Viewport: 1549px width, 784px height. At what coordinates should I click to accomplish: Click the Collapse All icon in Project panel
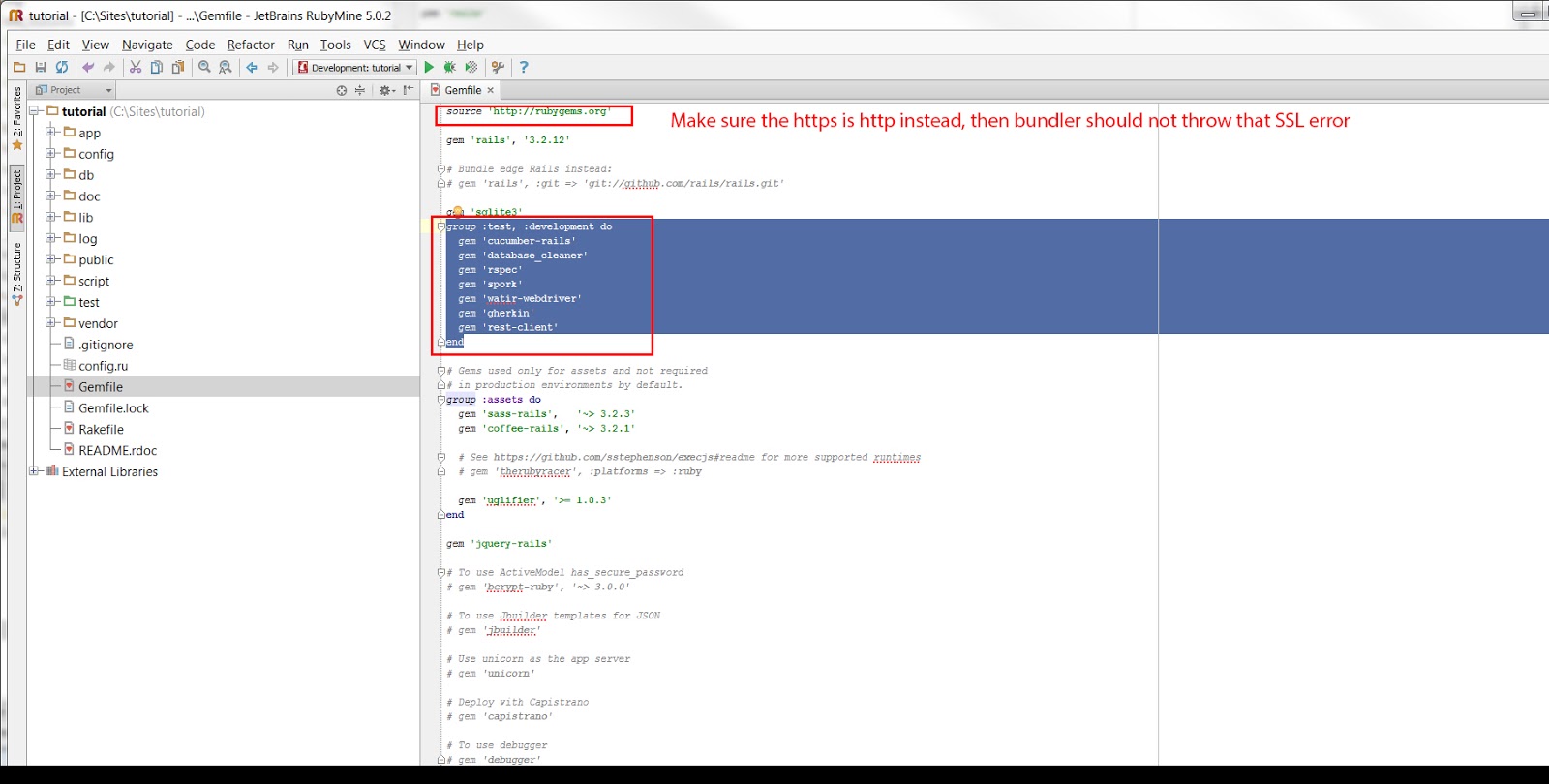360,90
